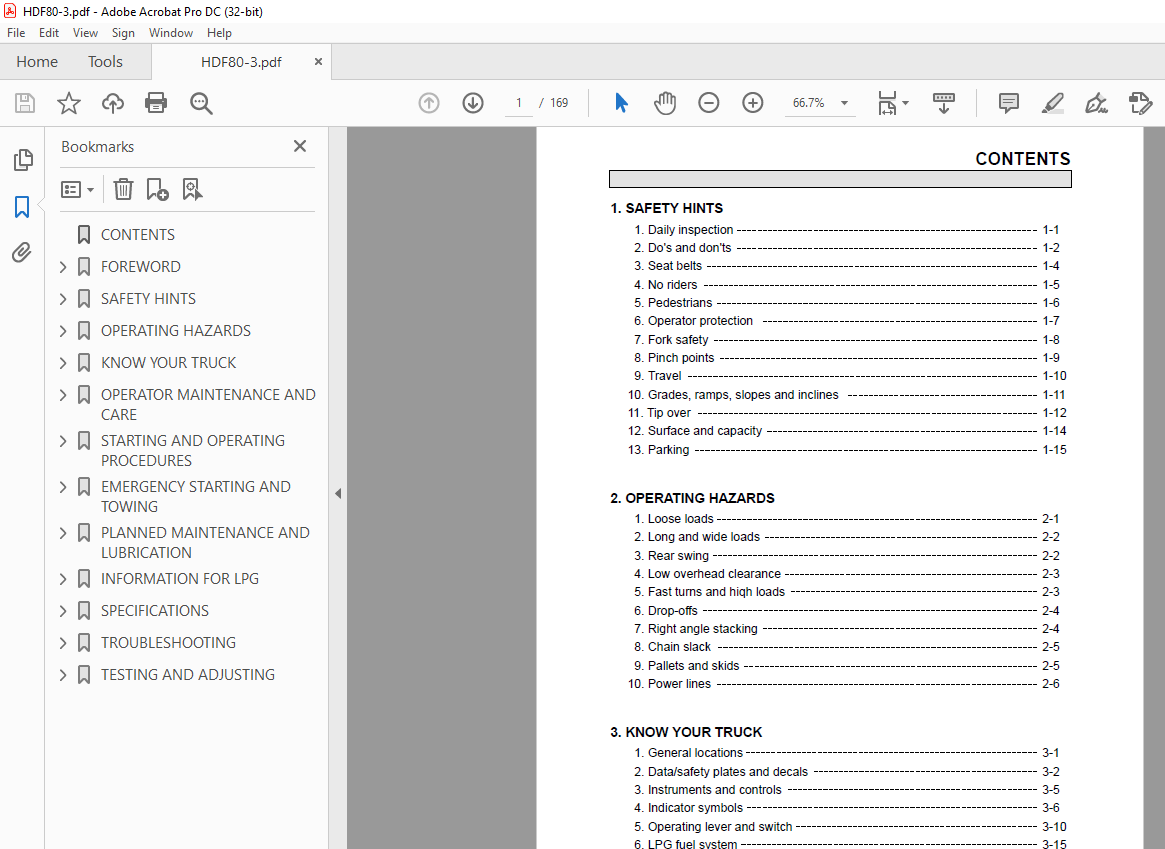
Task: Expand the KNOW YOUR TRUCK bookmark
Action: 63,362
